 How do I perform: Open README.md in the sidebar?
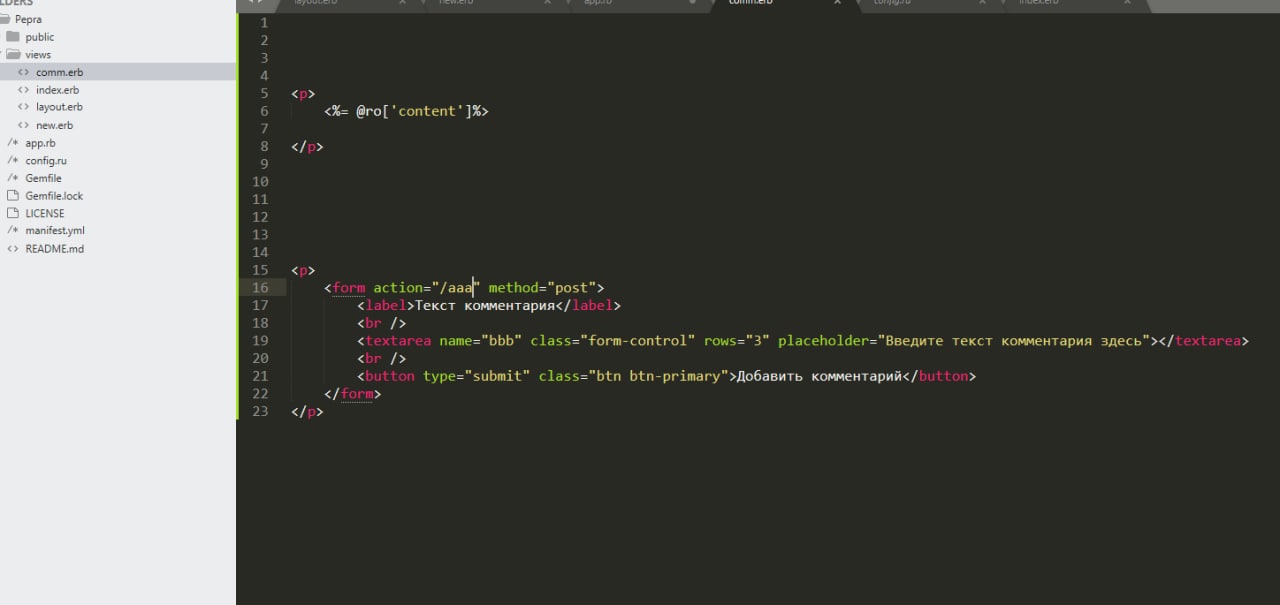click(54, 249)
